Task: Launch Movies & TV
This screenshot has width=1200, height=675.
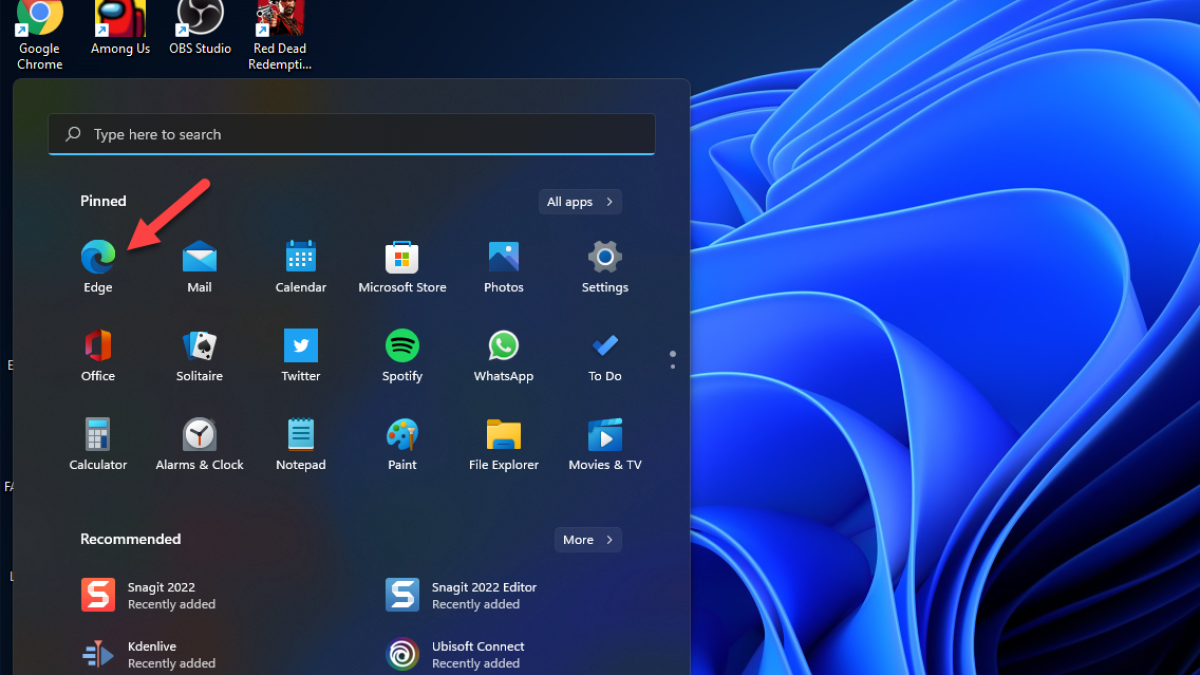Action: click(605, 444)
